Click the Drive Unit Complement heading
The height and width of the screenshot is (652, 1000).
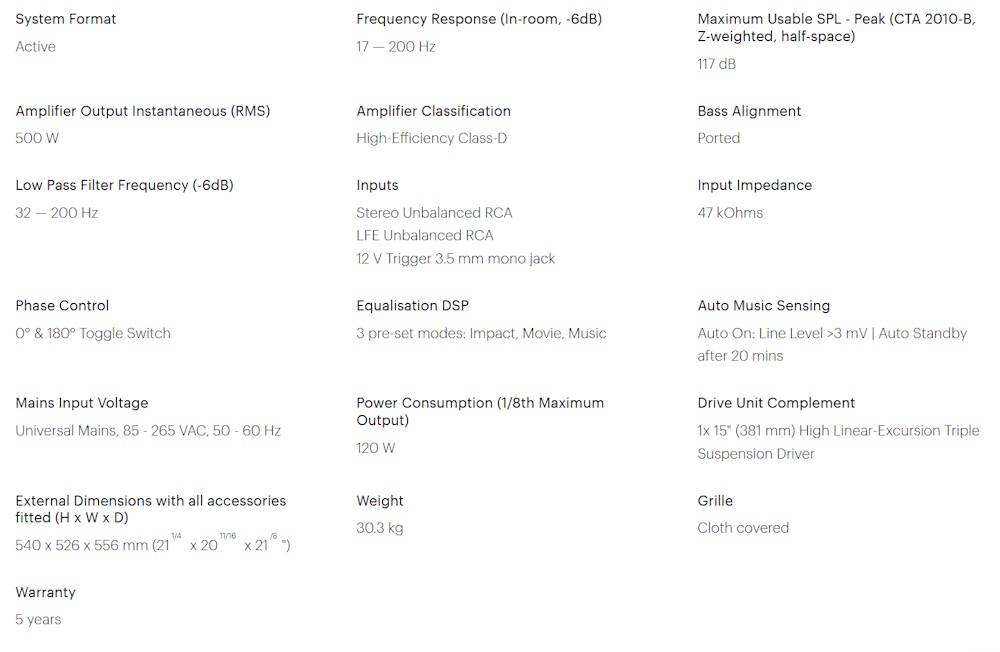click(x=776, y=403)
